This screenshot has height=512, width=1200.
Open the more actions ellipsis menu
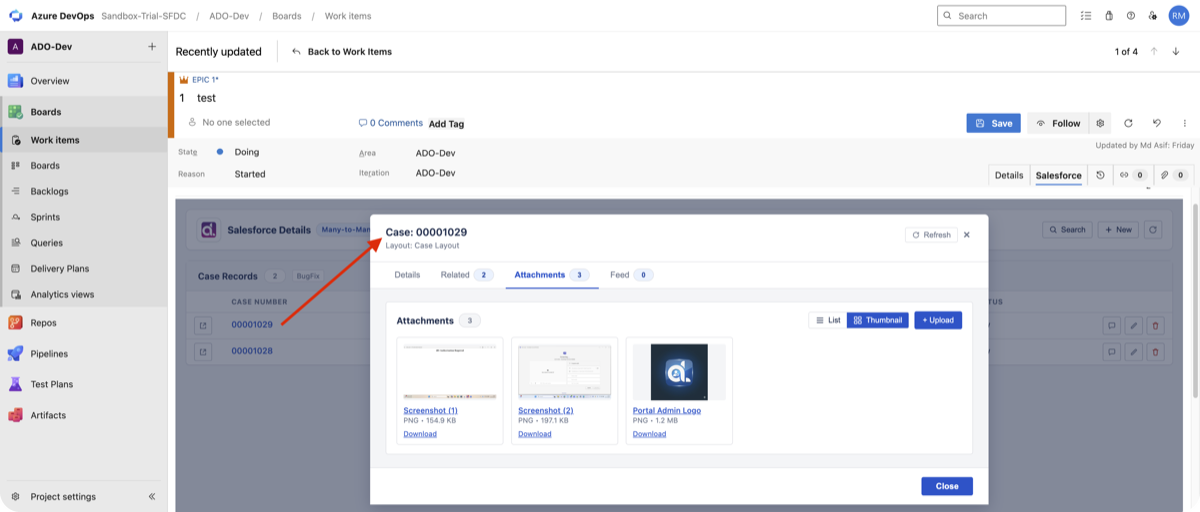[x=1185, y=123]
